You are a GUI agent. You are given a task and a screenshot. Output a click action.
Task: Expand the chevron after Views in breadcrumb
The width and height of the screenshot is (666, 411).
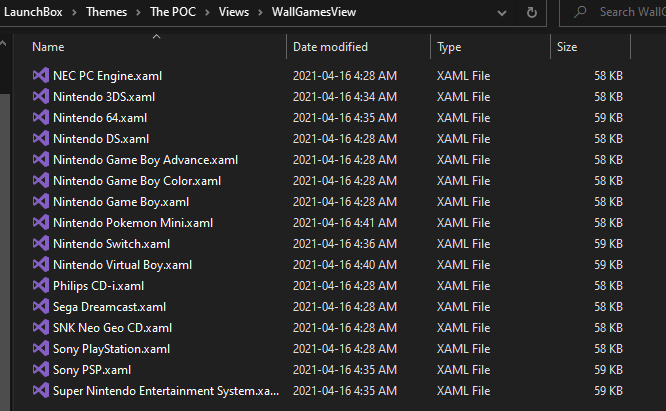tap(260, 12)
